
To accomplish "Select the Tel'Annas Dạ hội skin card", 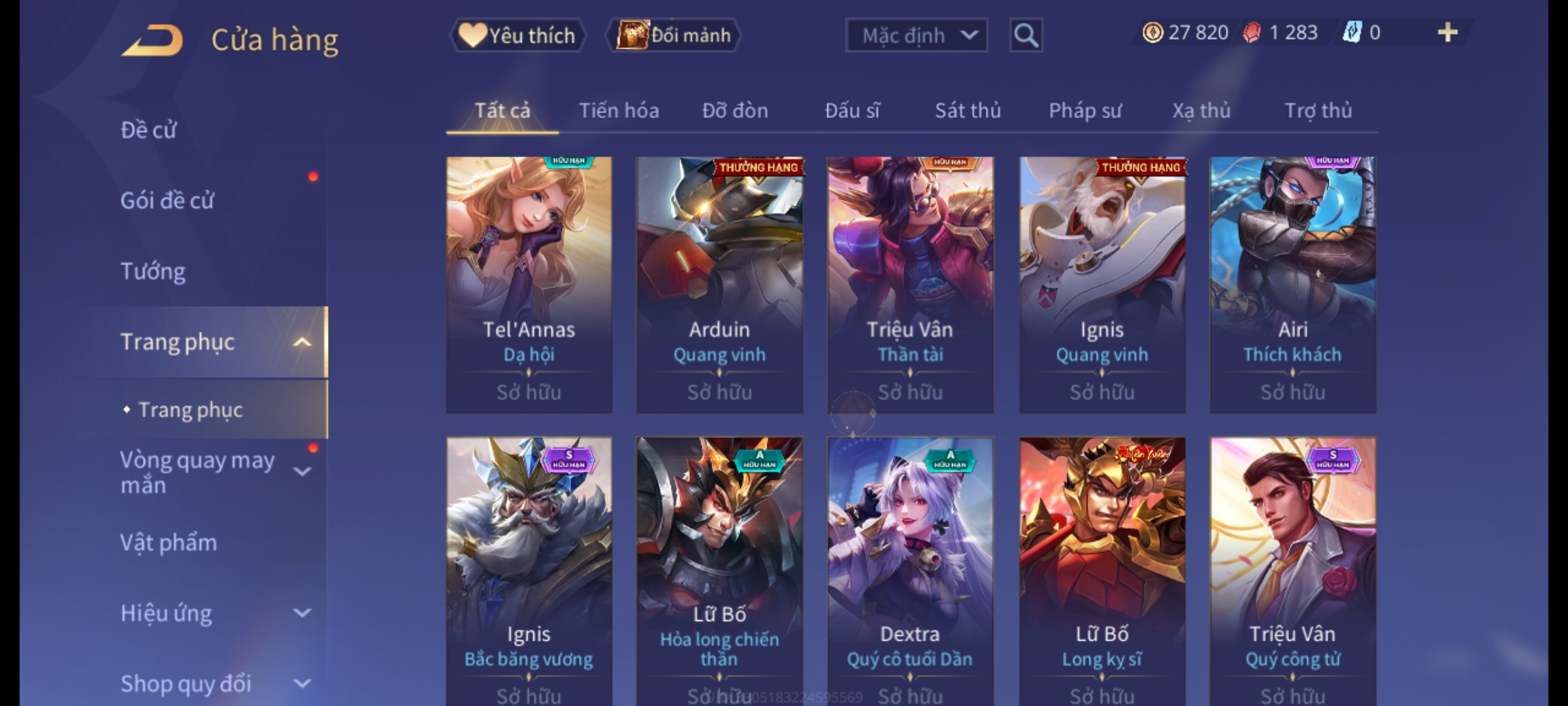I will [x=529, y=285].
